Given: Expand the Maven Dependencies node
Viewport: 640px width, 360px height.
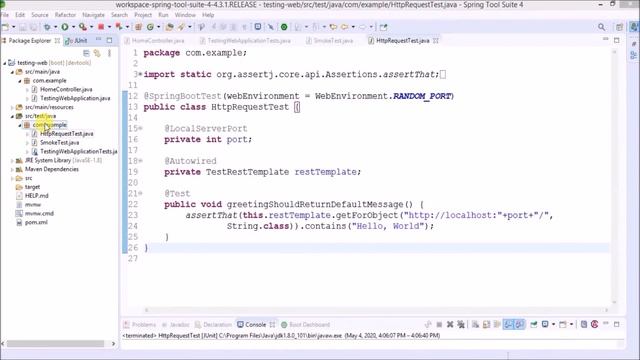Looking at the screenshot, I should [x=12, y=169].
